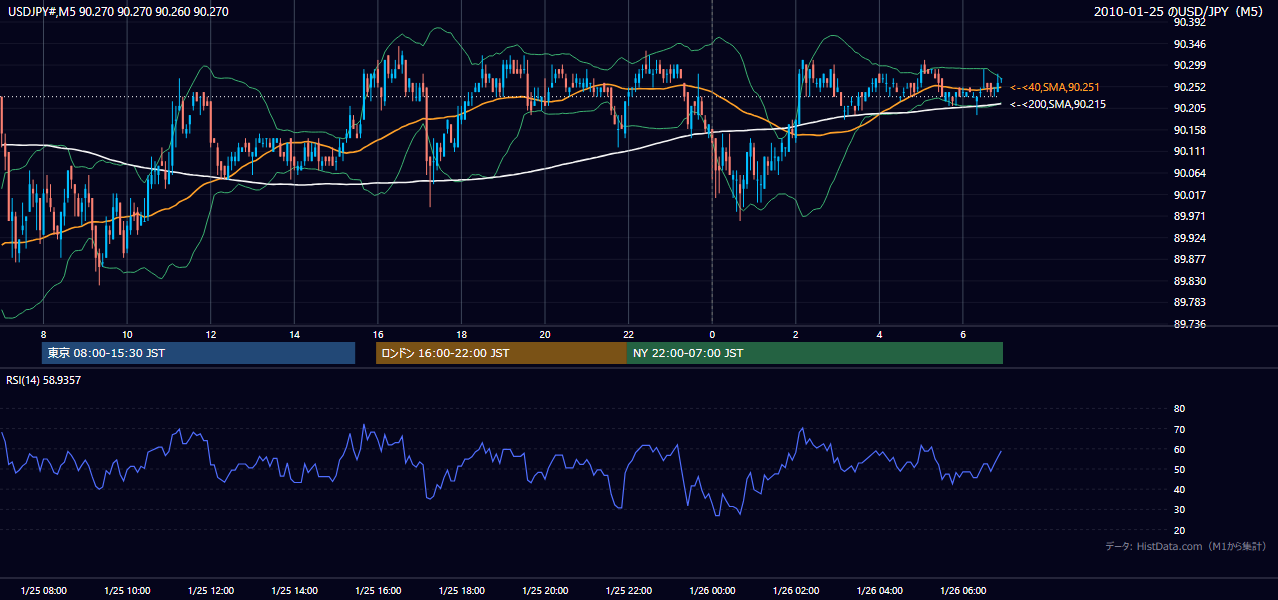Click the 89.830 price axis label
Image resolution: width=1278 pixels, height=600 pixels.
click(1188, 281)
